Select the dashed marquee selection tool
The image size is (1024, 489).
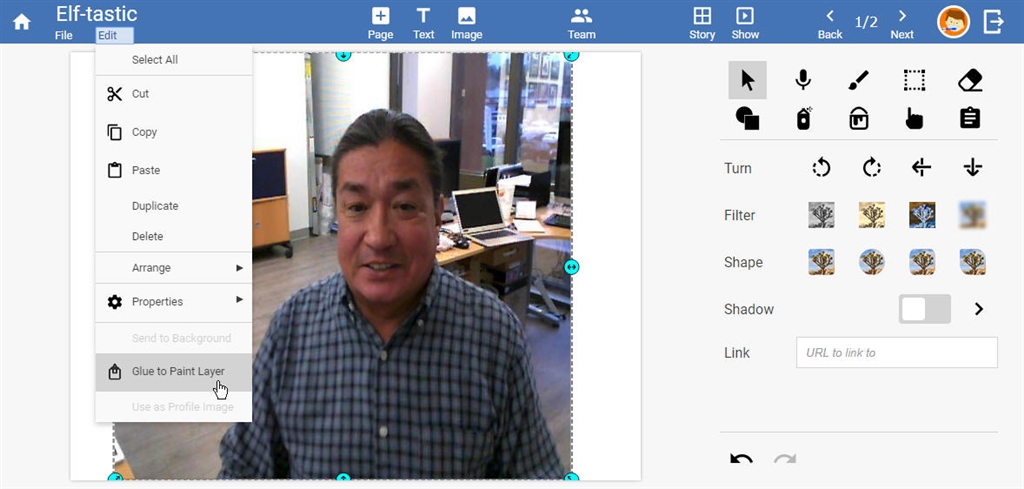914,80
